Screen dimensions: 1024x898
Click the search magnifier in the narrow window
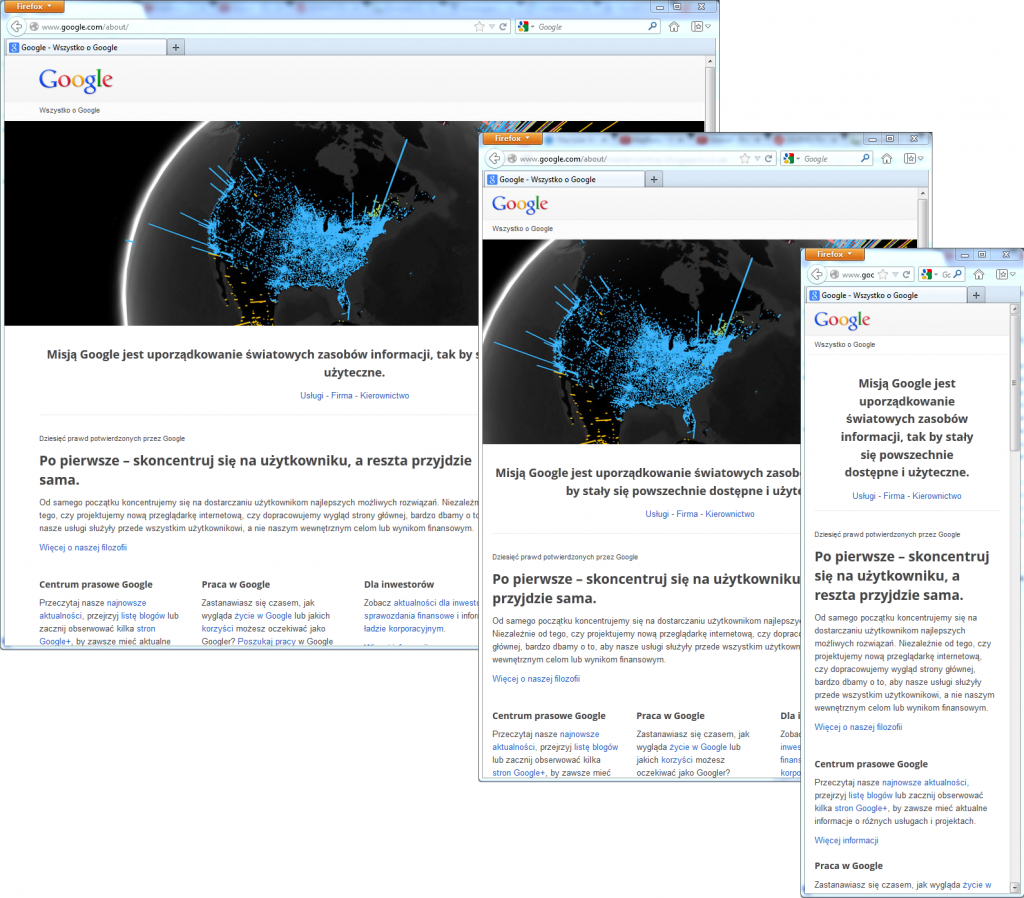pos(957,274)
